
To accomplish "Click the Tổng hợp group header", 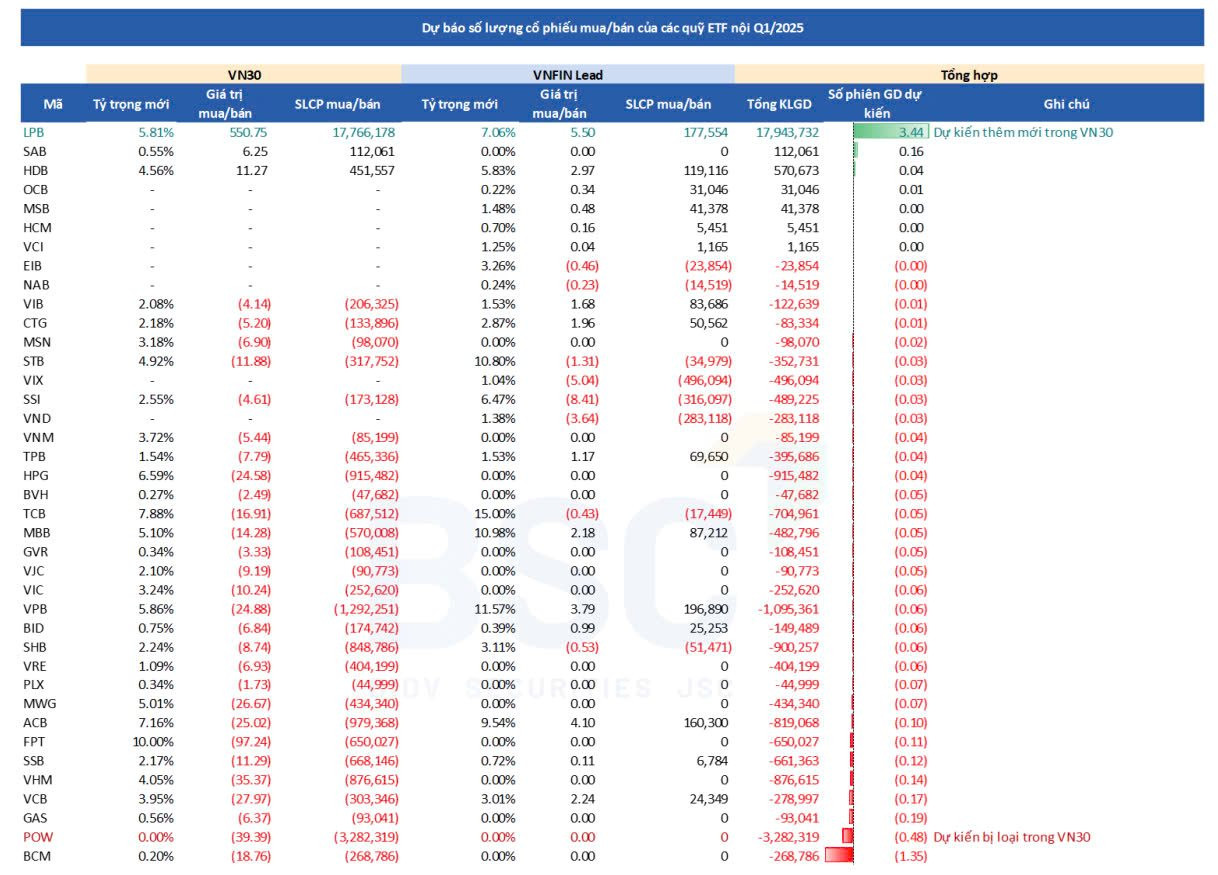I will [969, 74].
